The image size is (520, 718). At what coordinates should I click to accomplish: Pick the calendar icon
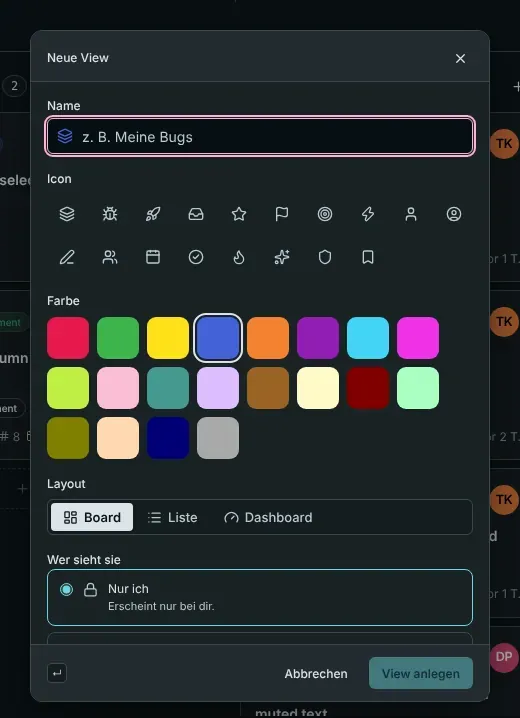pos(153,257)
